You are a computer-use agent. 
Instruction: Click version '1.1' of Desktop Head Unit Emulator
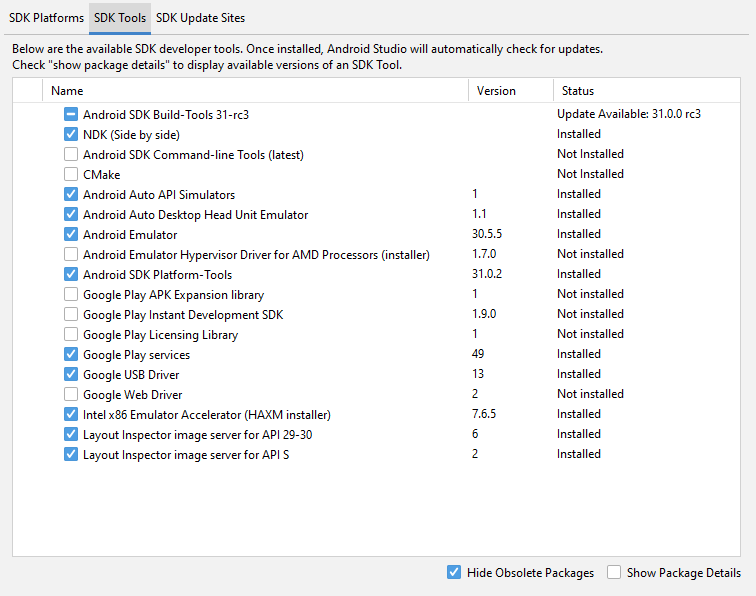click(x=479, y=214)
